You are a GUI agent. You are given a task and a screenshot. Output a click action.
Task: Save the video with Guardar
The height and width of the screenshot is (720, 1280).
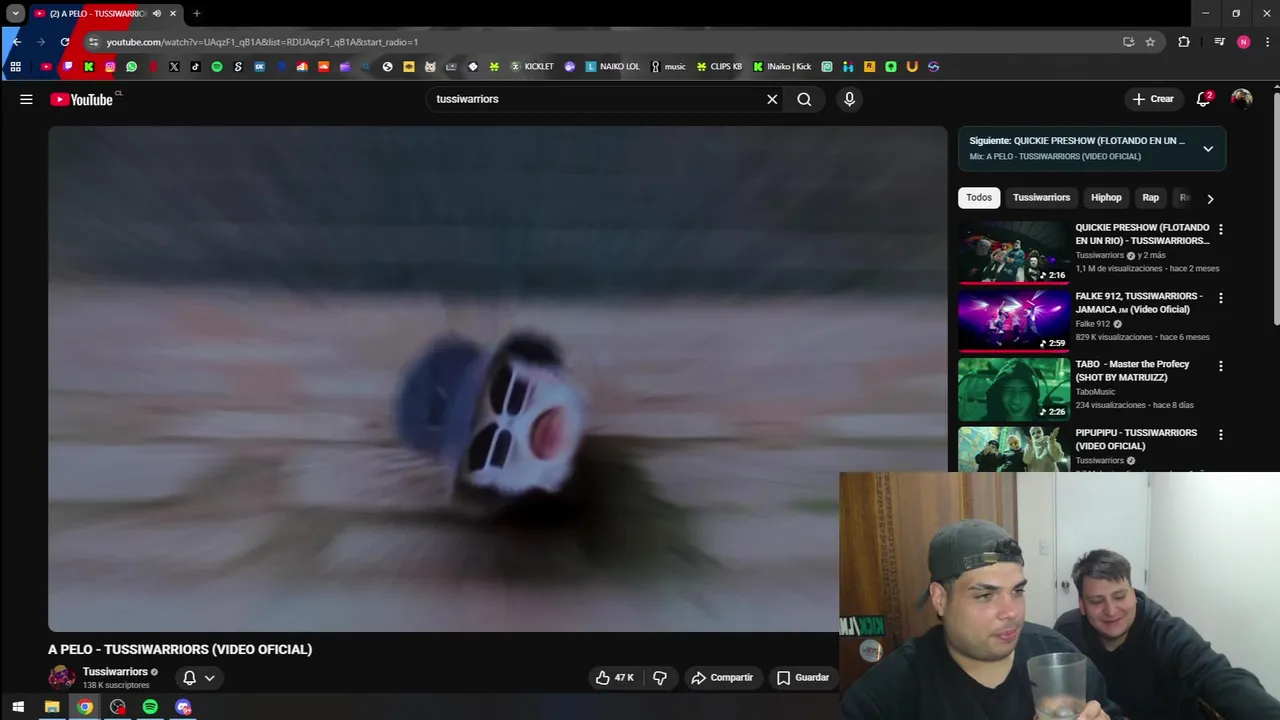pos(803,678)
